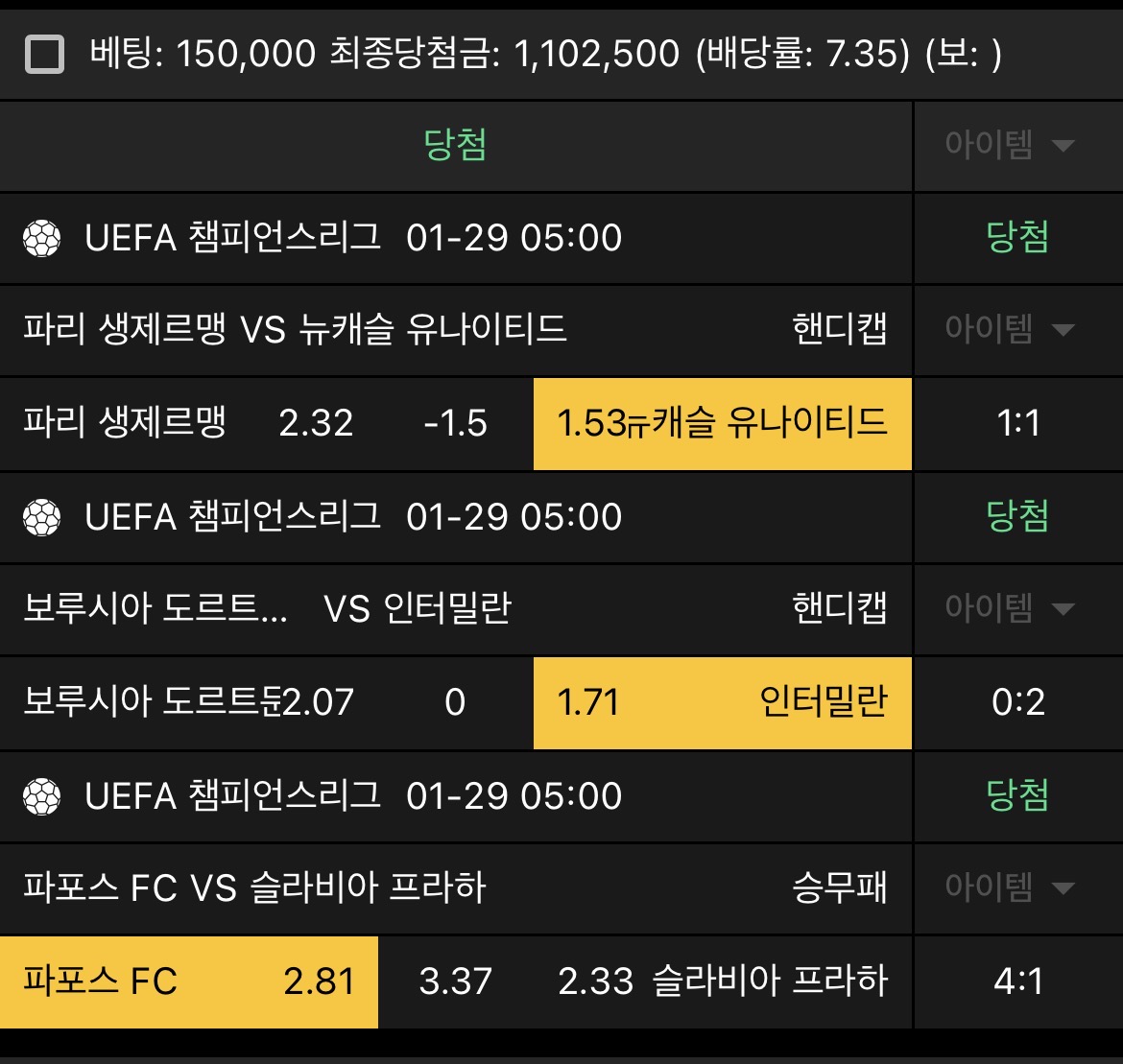Select highlighted 인터밀란 1.71 odds cell
Image resolution: width=1123 pixels, height=1064 pixels.
722,702
